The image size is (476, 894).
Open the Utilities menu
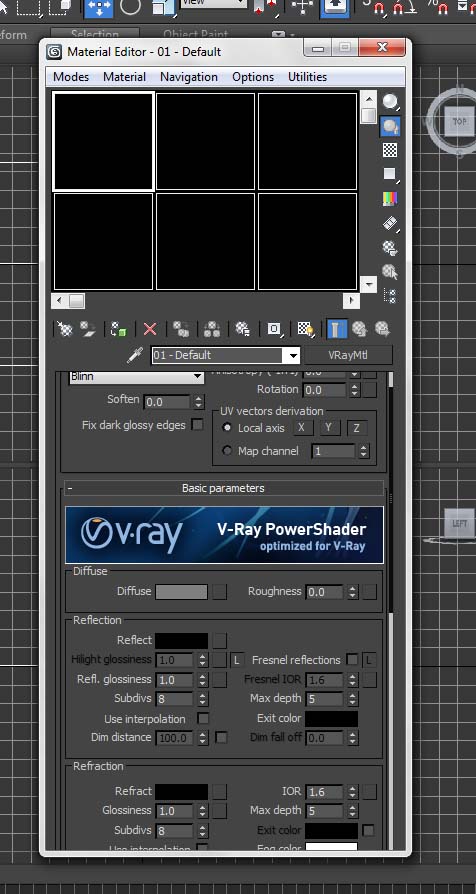click(x=307, y=77)
